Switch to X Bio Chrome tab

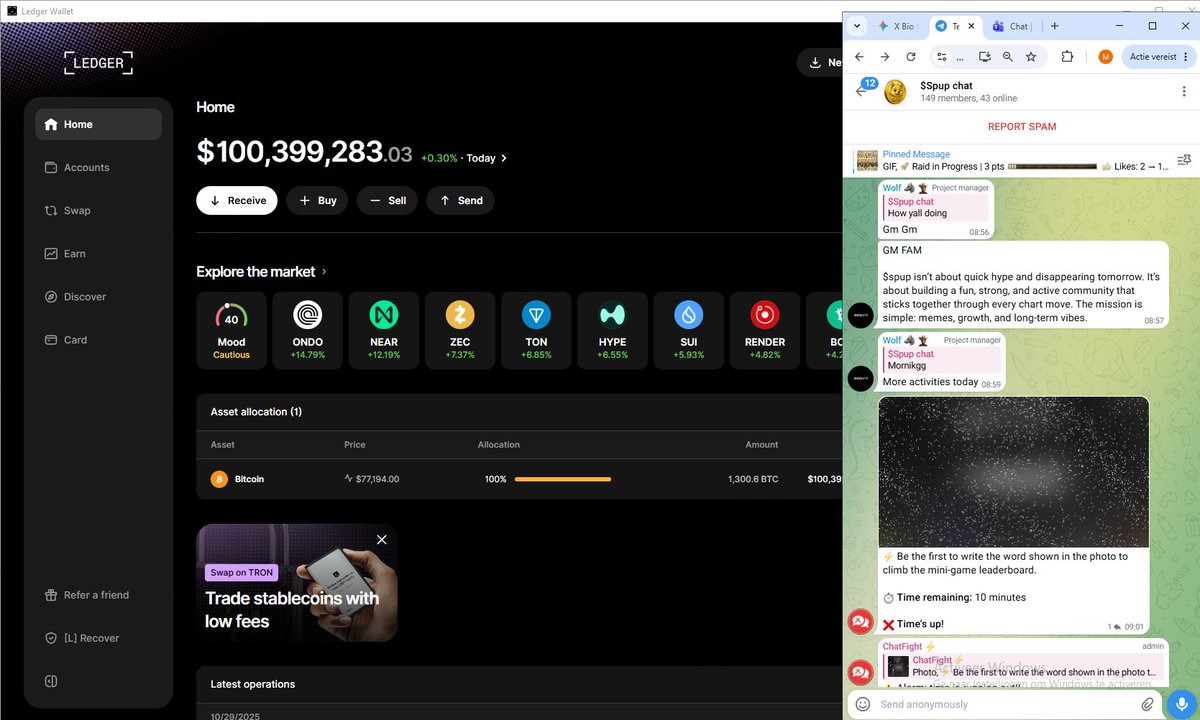point(898,26)
